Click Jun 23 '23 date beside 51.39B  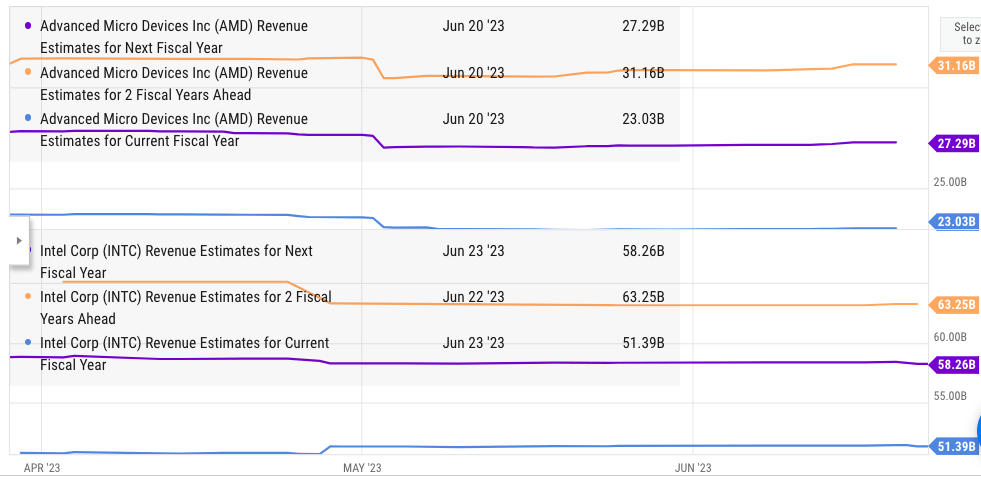pyautogui.click(x=473, y=343)
